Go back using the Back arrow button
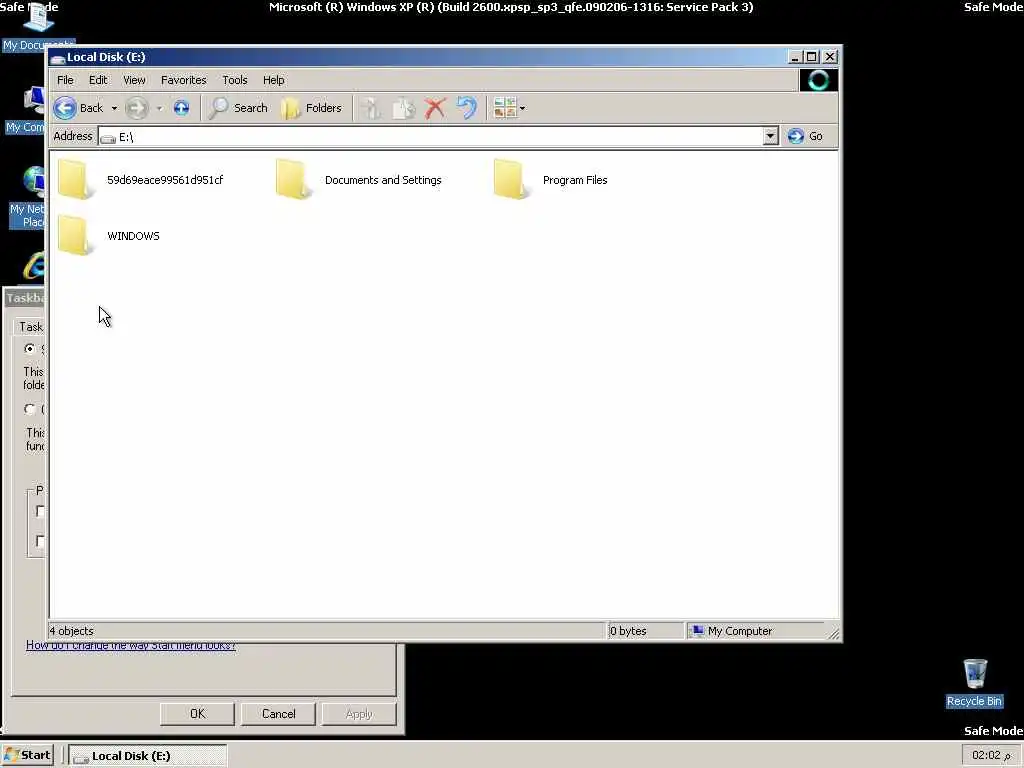This screenshot has width=1024, height=768. 79,108
